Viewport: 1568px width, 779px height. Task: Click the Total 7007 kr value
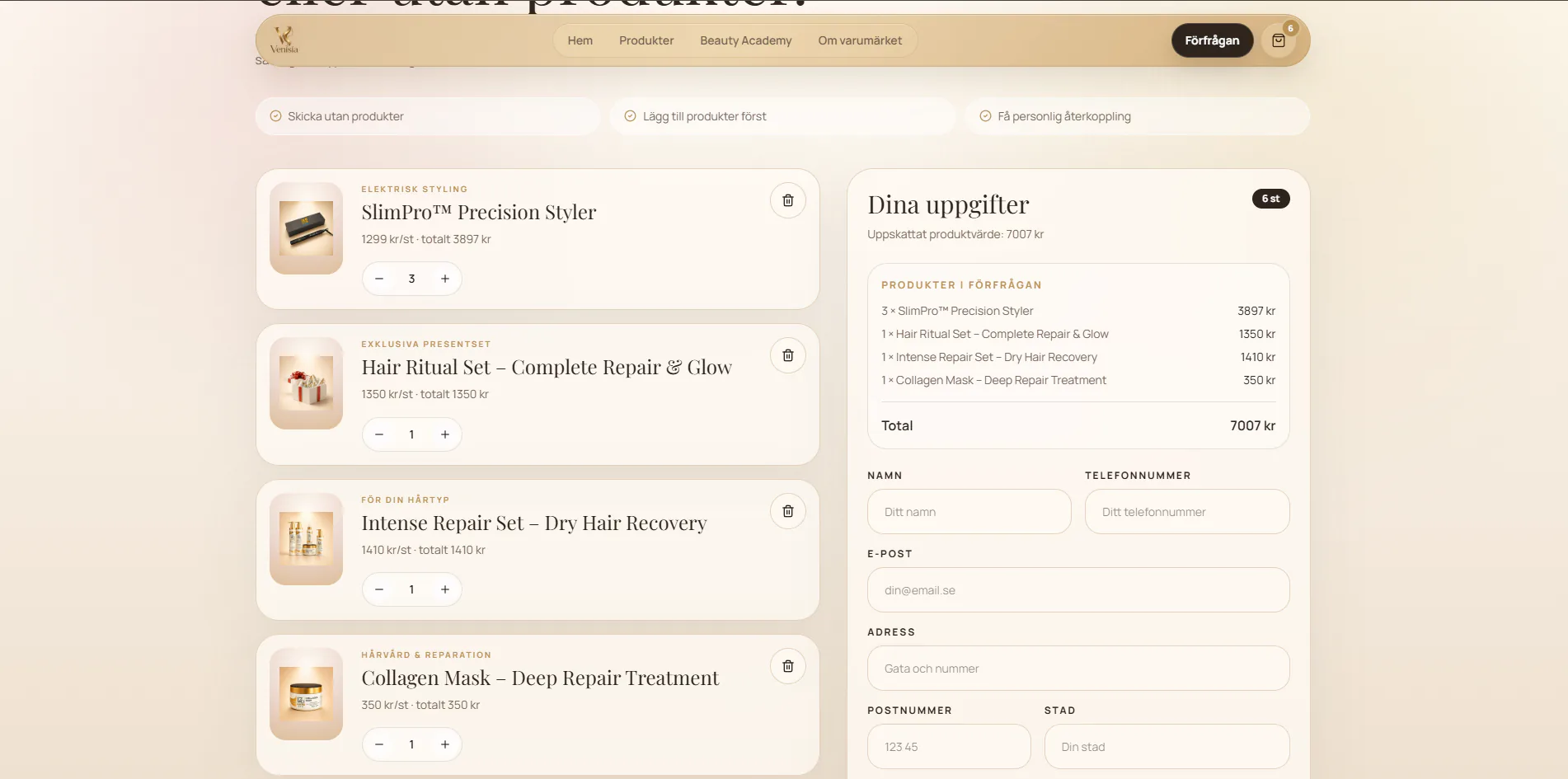1252,426
